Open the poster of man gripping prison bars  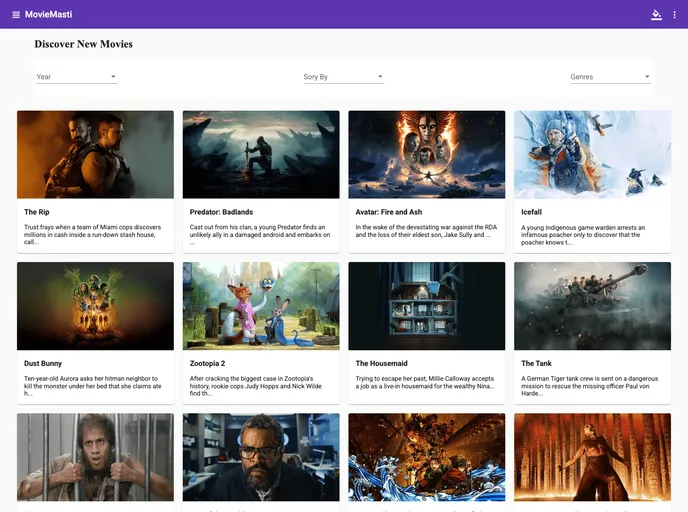[x=95, y=457]
